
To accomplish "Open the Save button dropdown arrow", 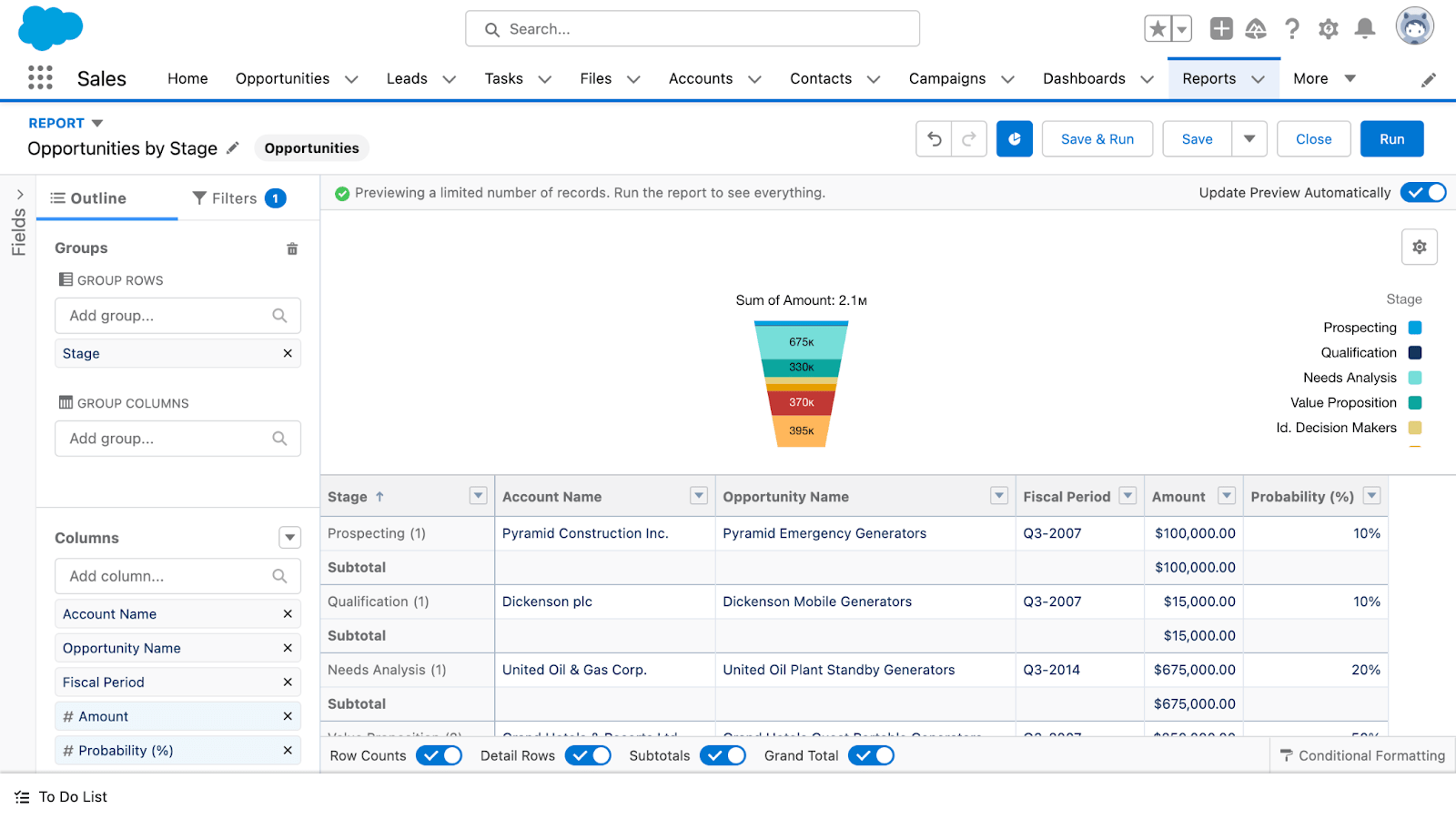I will (x=1249, y=139).
